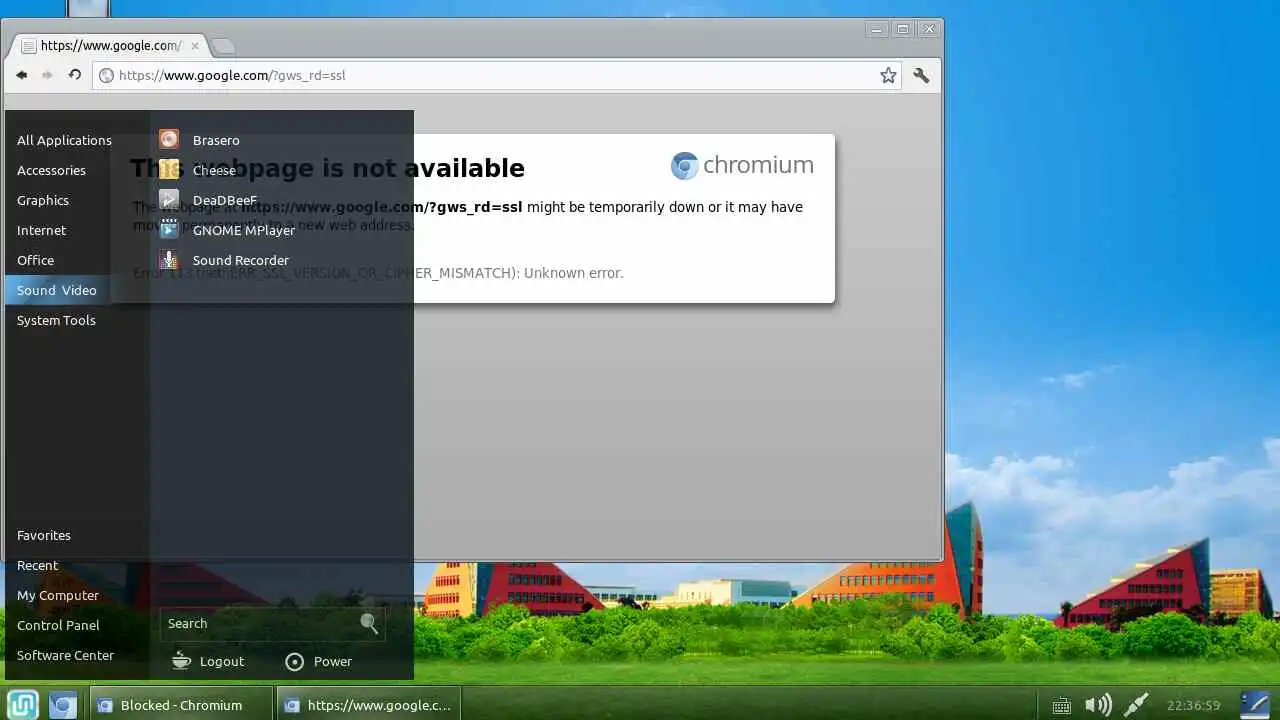Open Control Panel from the menu
This screenshot has height=720, width=1280.
click(58, 625)
